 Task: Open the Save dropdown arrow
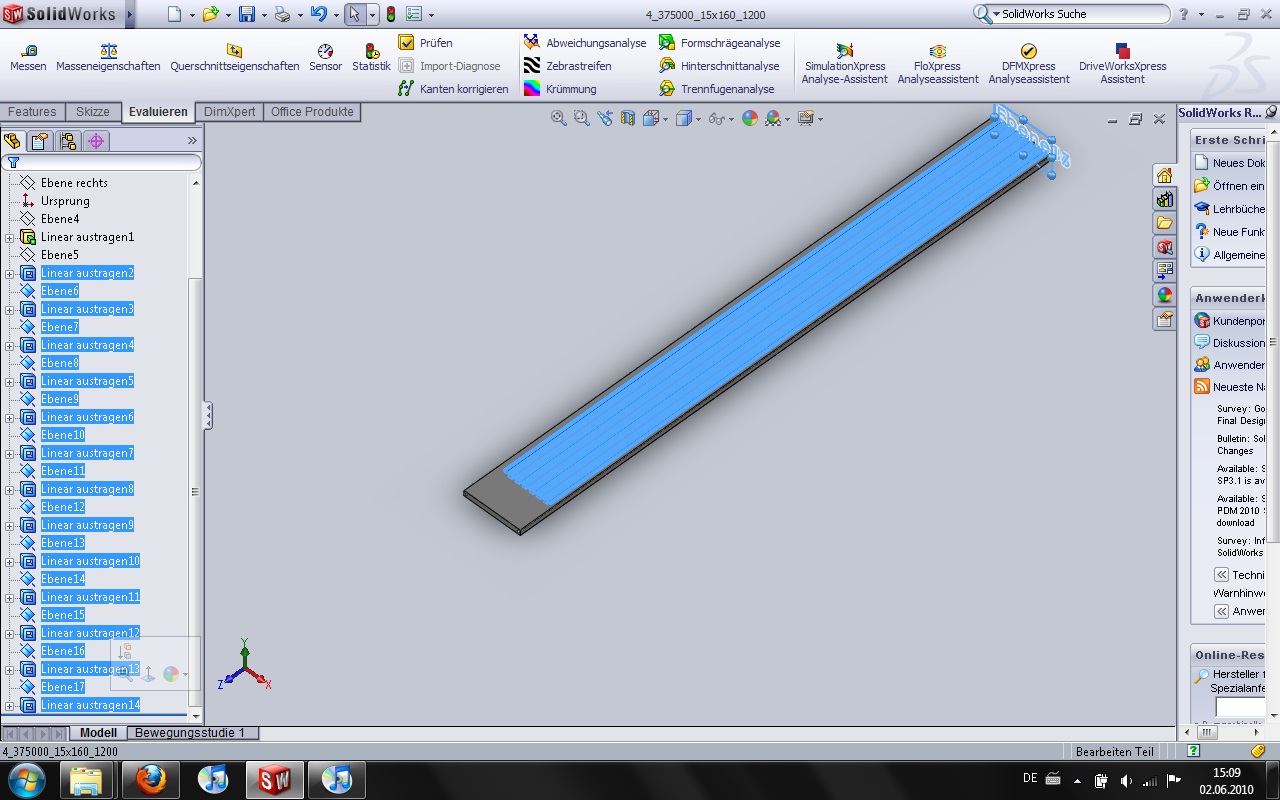click(x=264, y=15)
